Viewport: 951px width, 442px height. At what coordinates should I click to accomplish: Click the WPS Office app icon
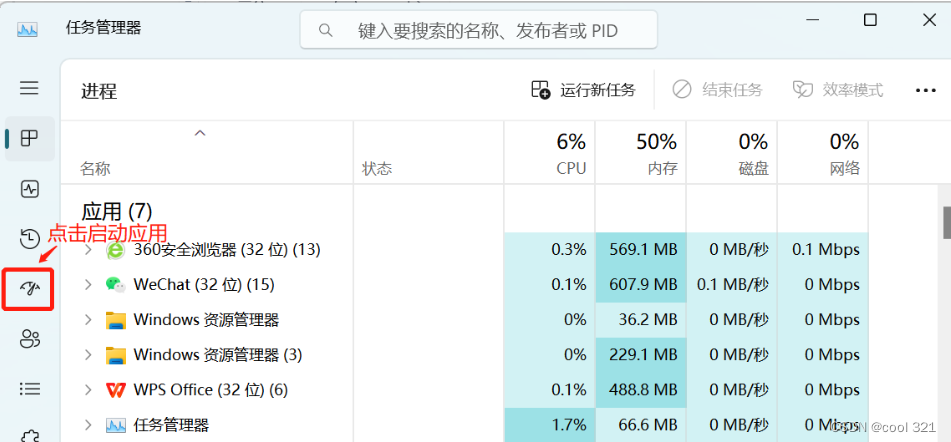(115, 389)
